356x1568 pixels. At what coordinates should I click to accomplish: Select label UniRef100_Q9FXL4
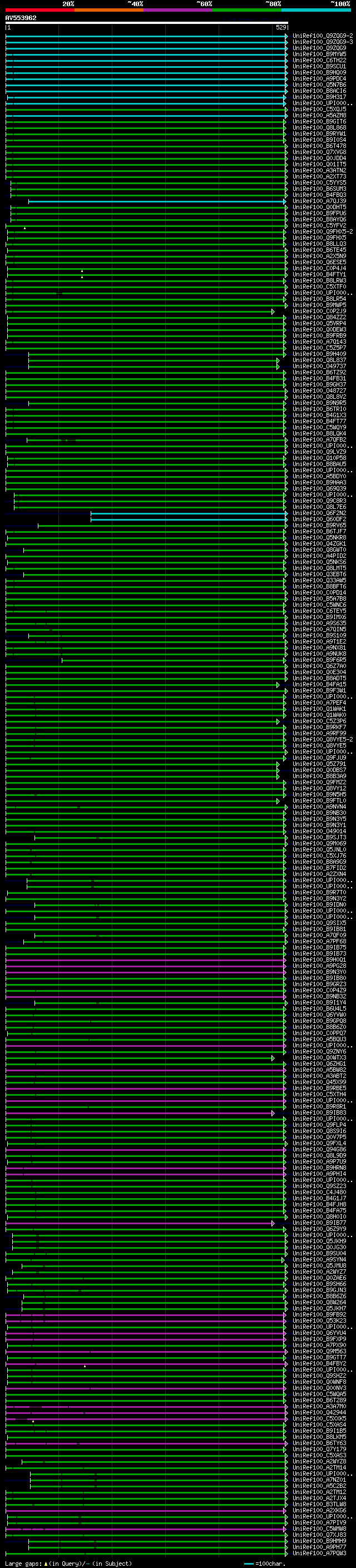pyautogui.click(x=319, y=1143)
